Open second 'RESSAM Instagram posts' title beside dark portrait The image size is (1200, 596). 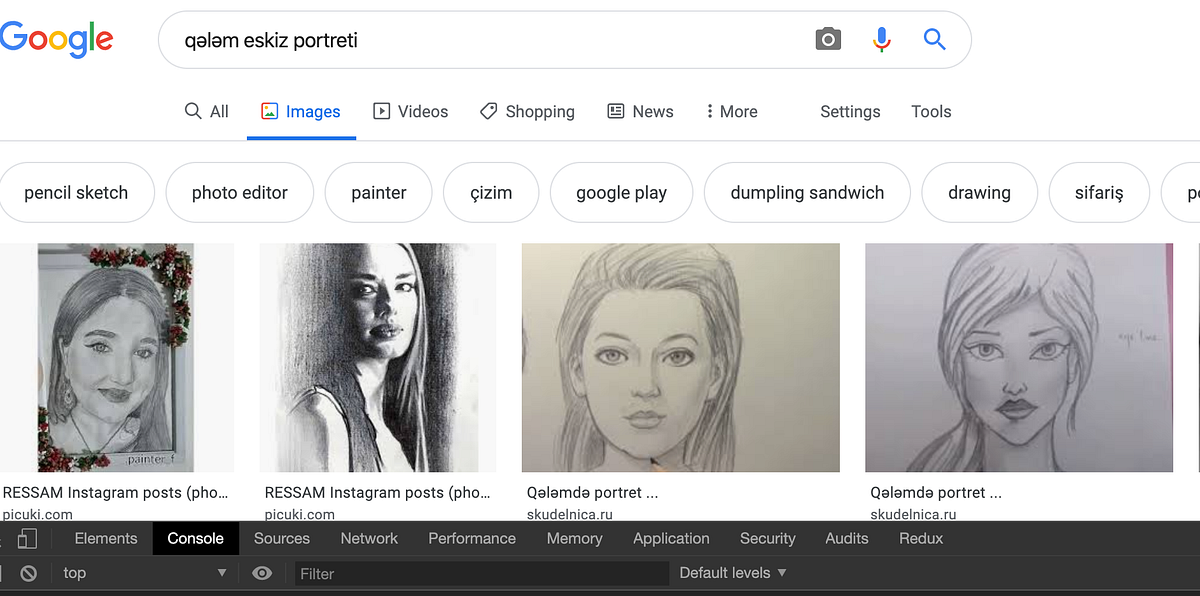377,493
